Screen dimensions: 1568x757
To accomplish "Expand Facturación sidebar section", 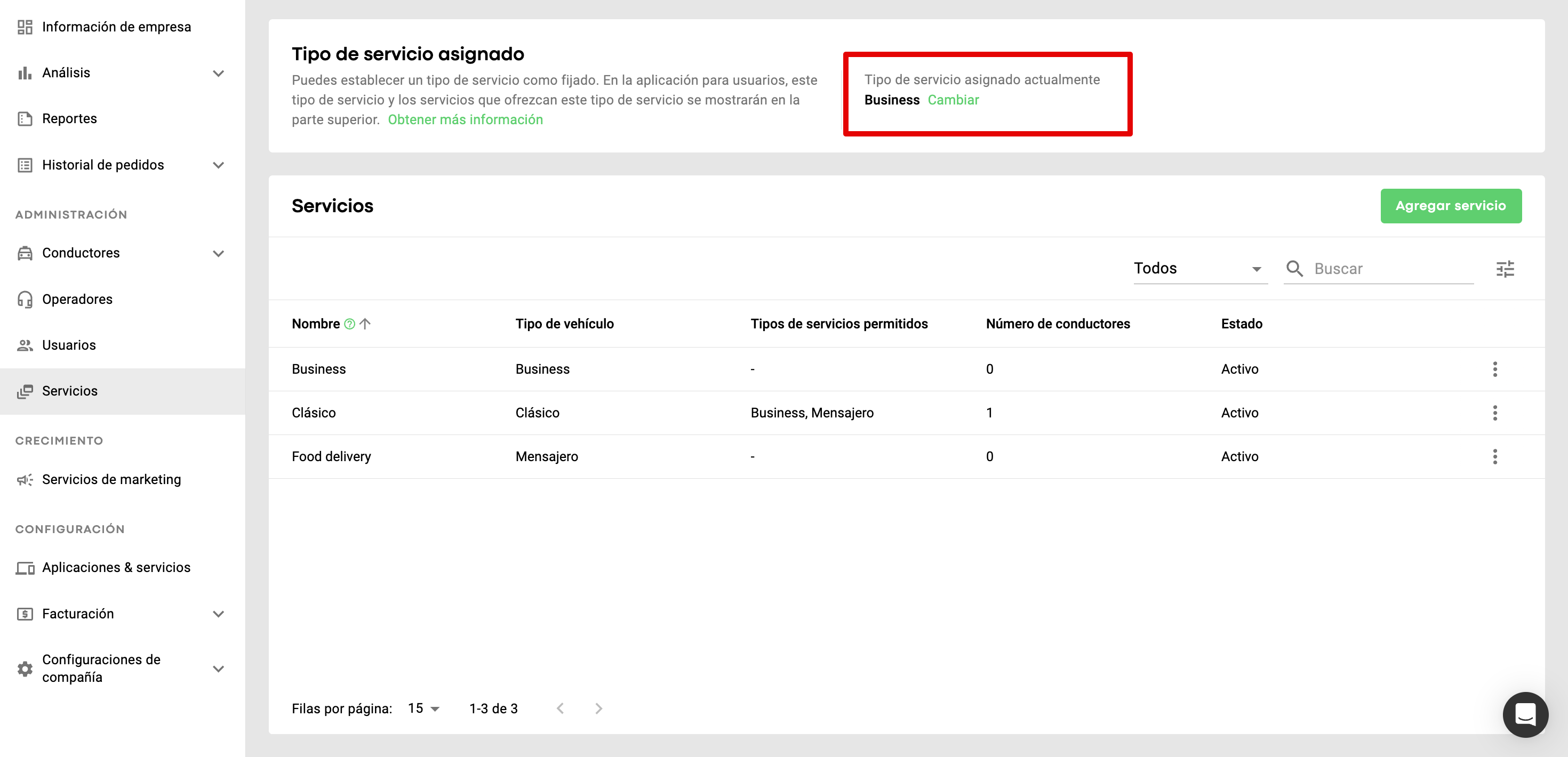I will point(219,614).
